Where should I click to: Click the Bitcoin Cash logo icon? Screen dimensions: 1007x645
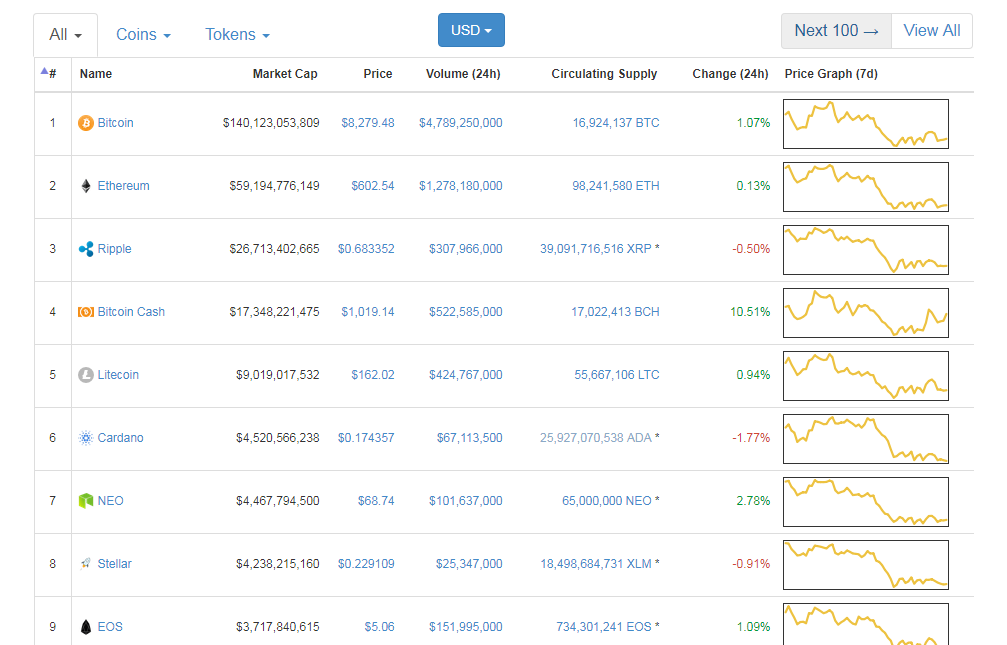coord(85,312)
